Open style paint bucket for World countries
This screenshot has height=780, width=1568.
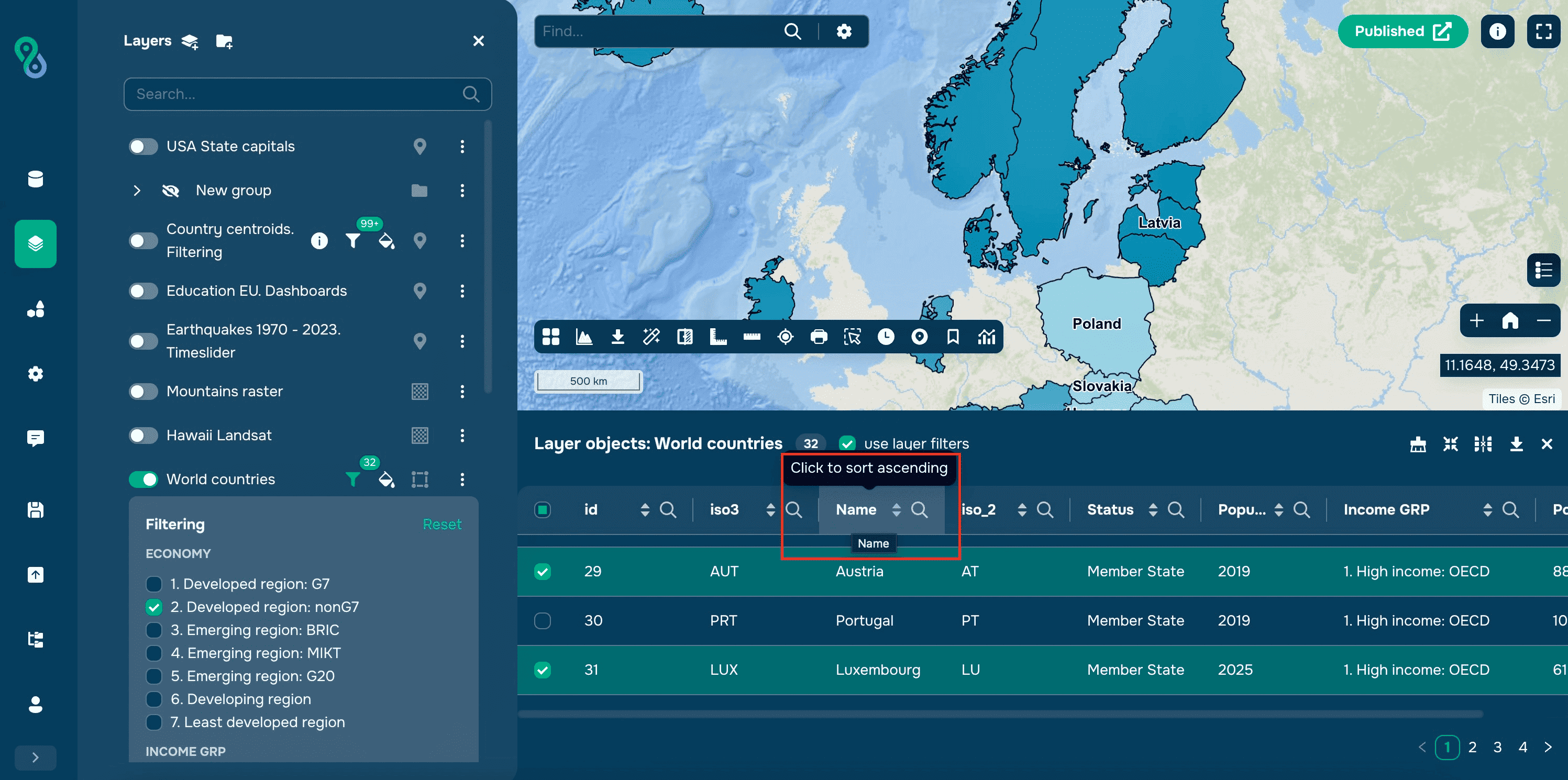386,480
